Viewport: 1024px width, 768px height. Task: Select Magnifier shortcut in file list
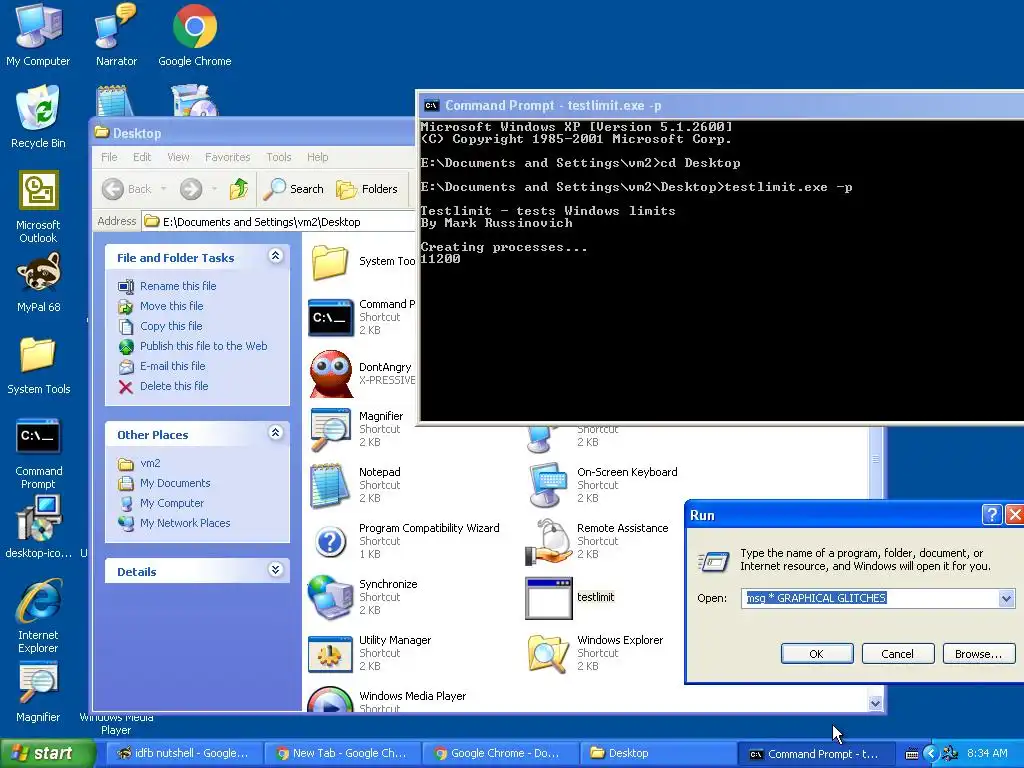(x=357, y=429)
